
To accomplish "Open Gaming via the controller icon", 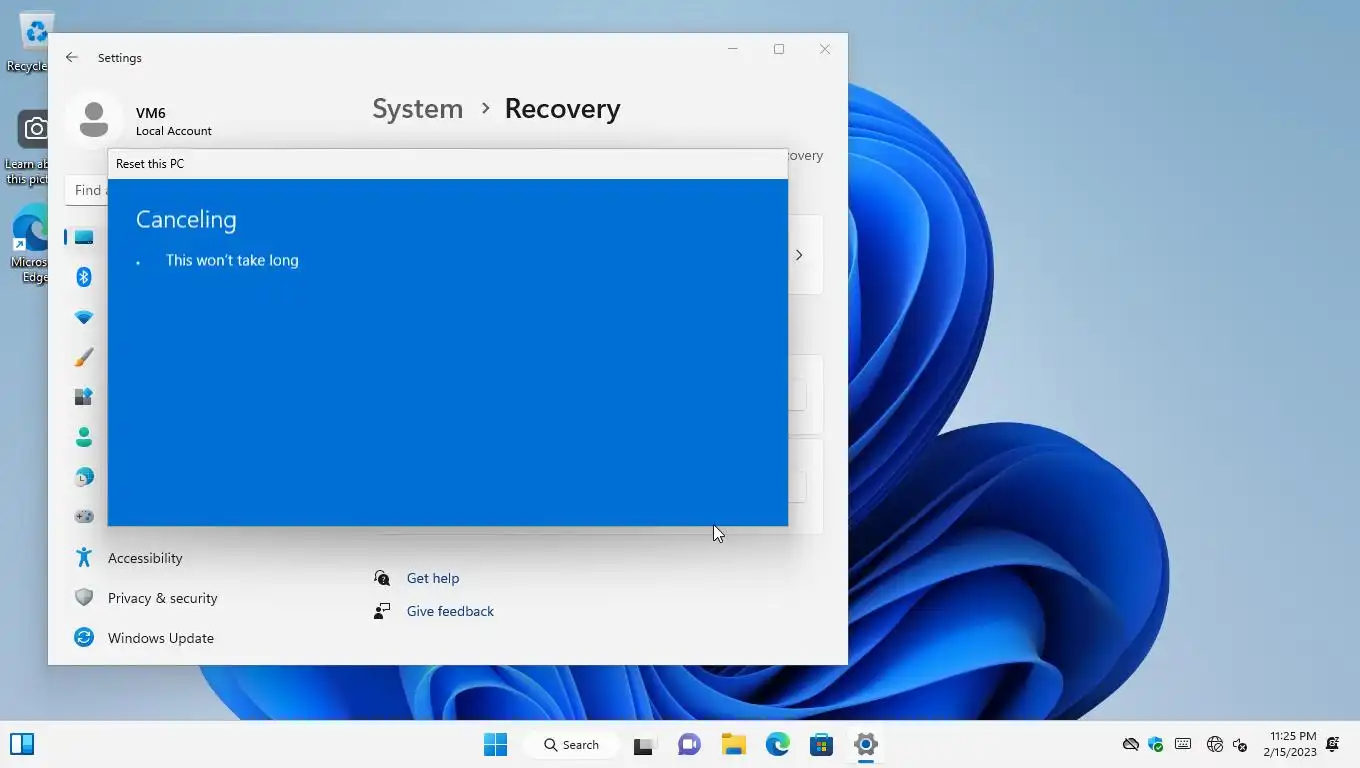I will pyautogui.click(x=84, y=517).
